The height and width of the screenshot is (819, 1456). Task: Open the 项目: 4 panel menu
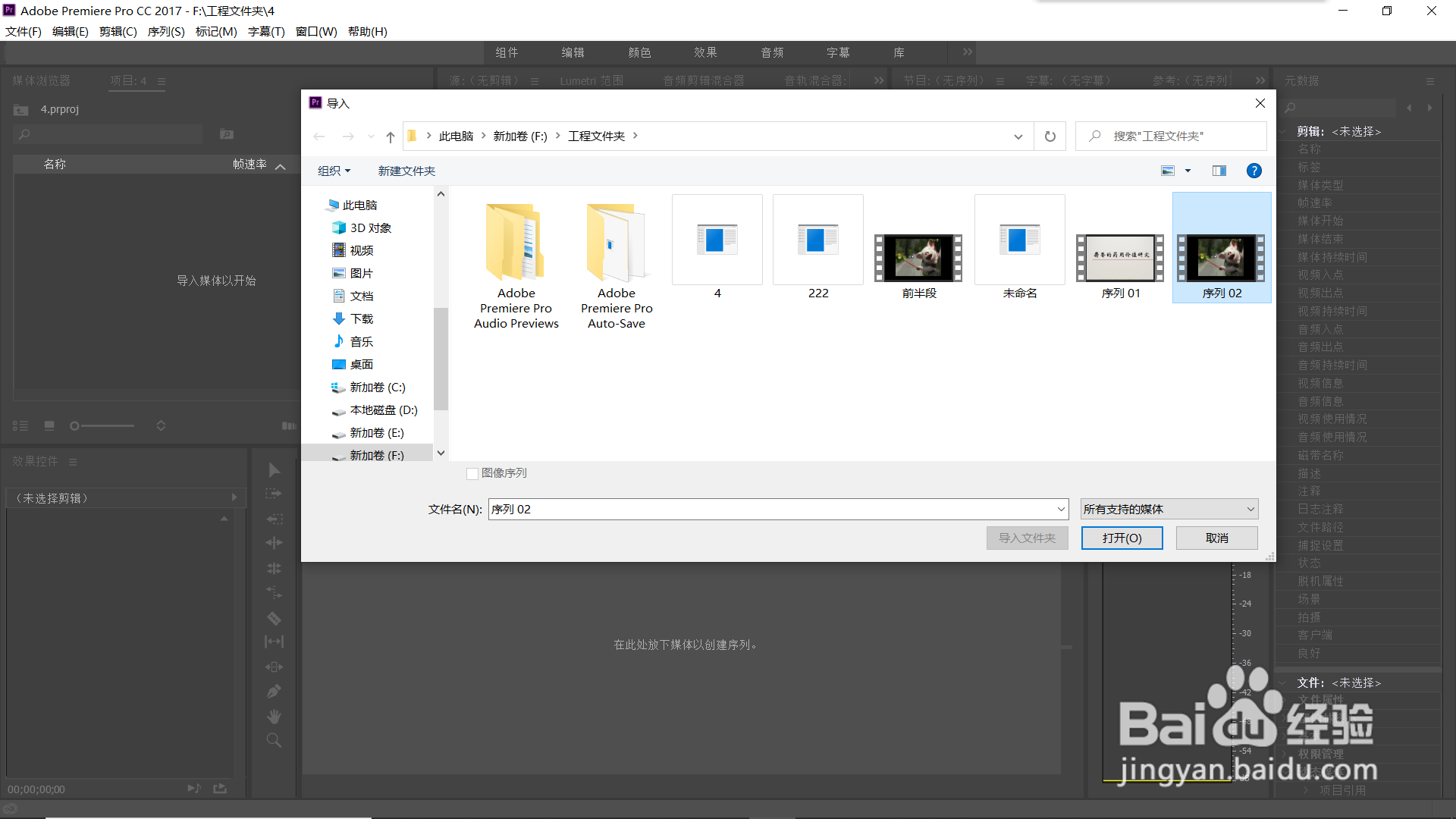coord(162,81)
